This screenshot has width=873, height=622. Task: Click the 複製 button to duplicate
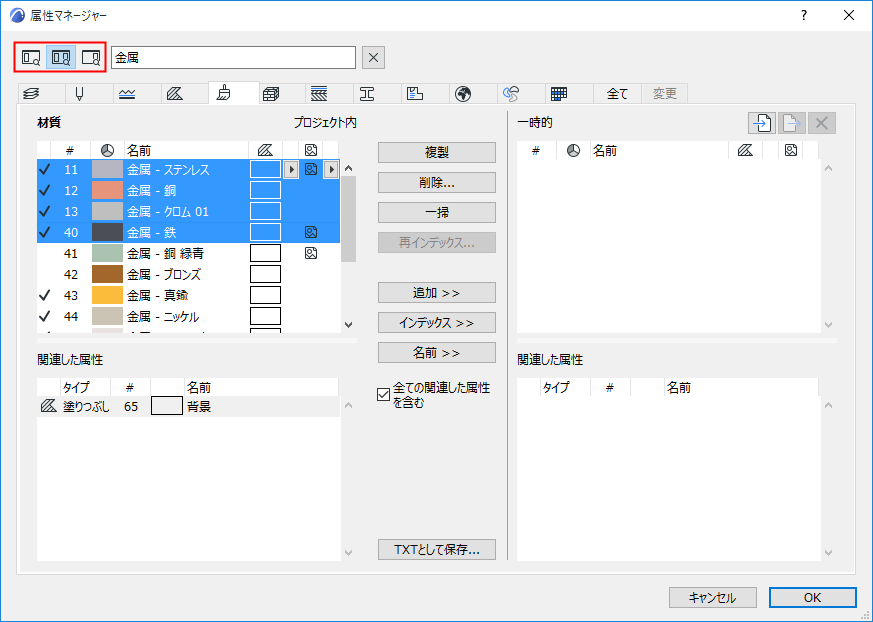(x=436, y=152)
